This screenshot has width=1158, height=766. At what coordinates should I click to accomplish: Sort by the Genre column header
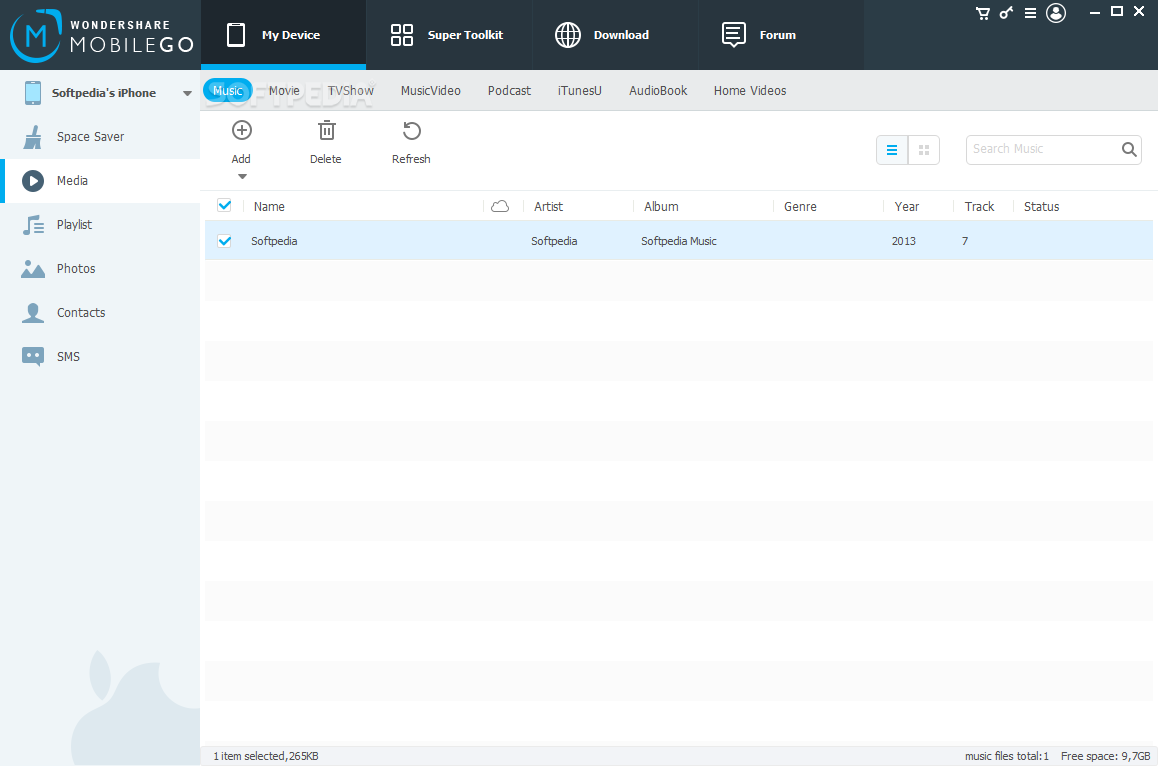800,207
